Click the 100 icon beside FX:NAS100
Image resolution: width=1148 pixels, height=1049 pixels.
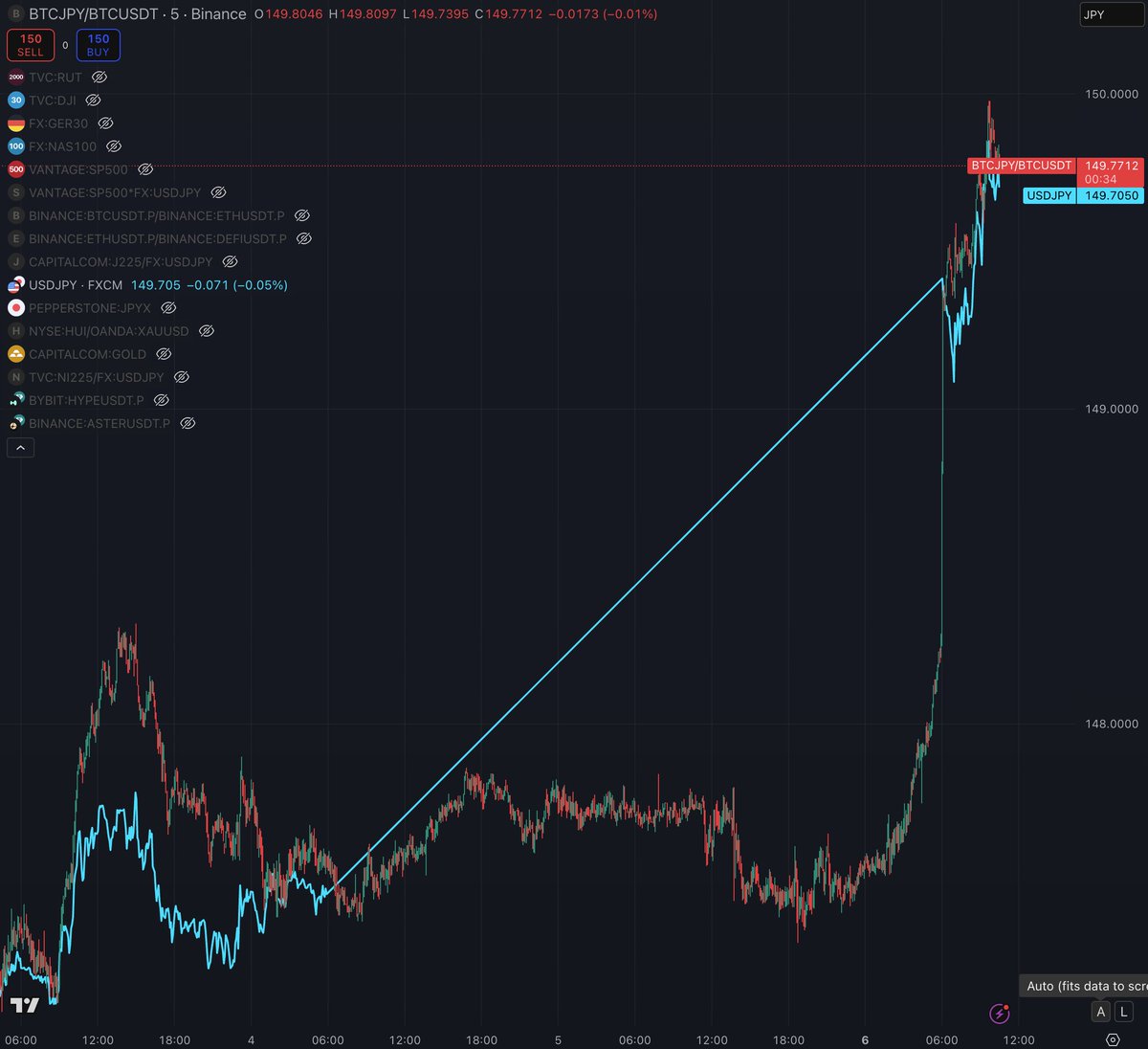pos(16,146)
